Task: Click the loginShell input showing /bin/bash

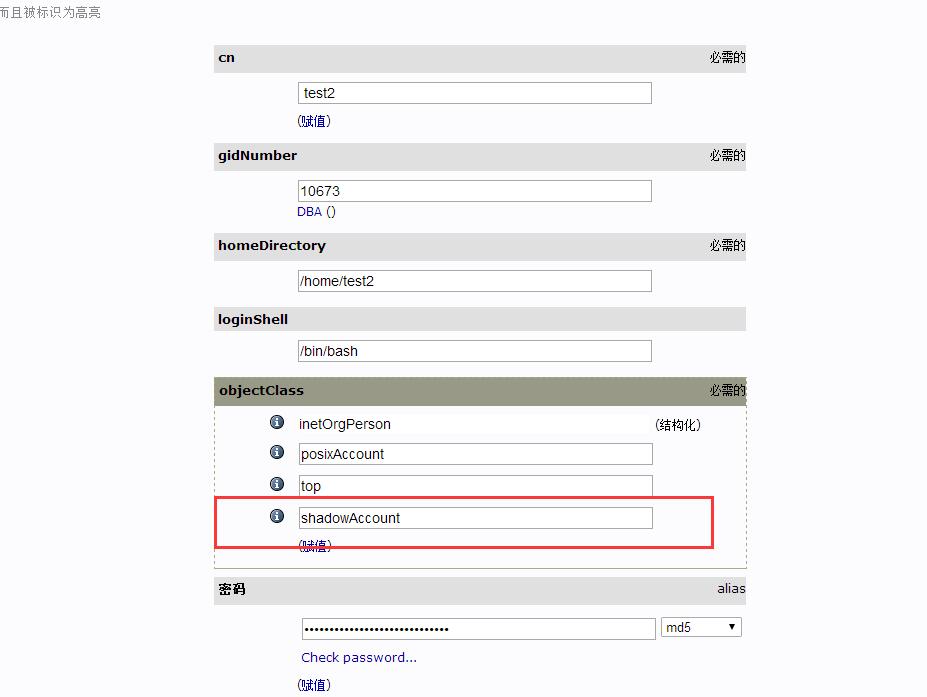Action: point(473,351)
